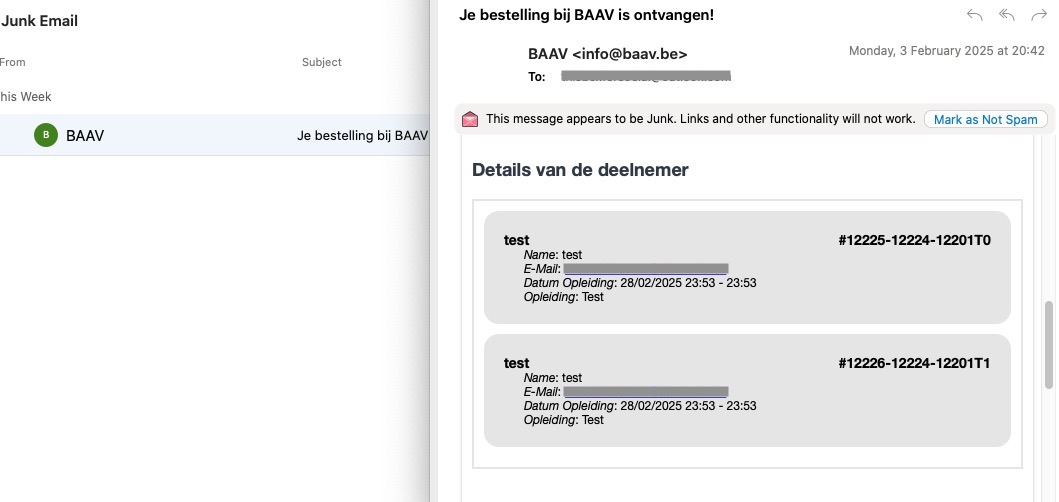1059x502 pixels.
Task: Click the Forward arrow icon
Action: pos(1039,15)
